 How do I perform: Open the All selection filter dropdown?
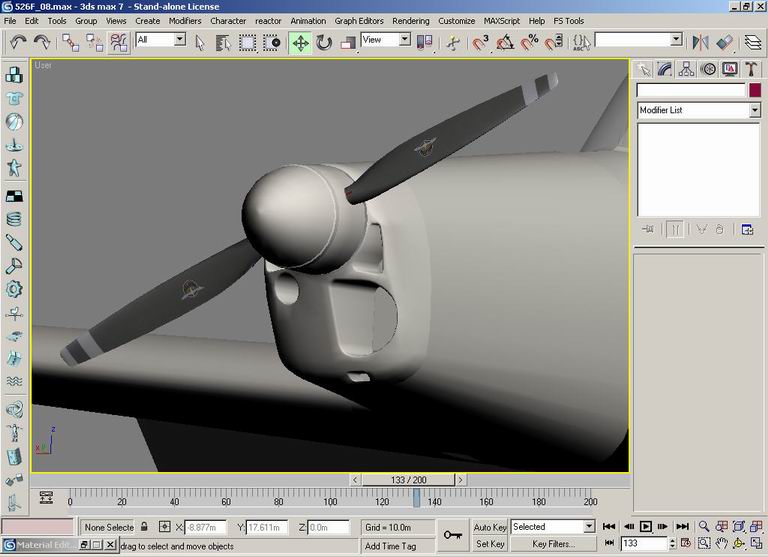180,40
